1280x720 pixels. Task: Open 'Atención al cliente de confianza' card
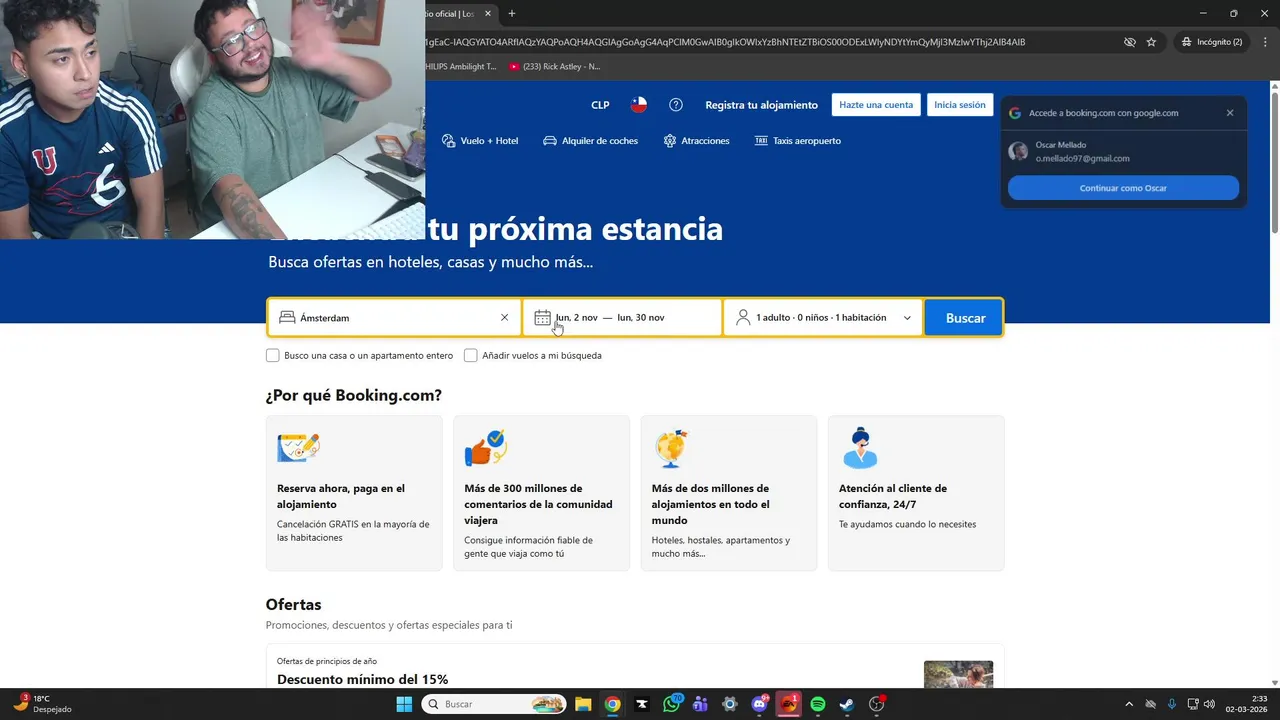pyautogui.click(x=916, y=493)
